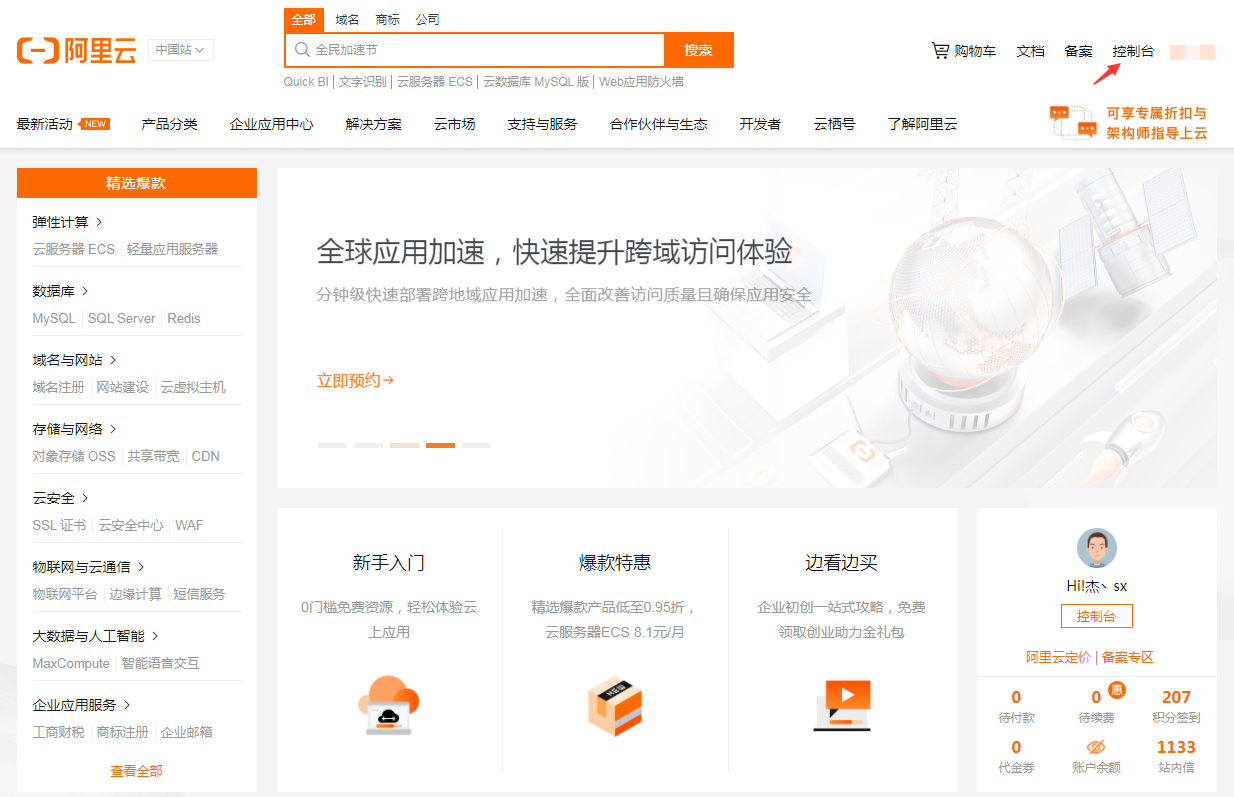
Task: Expand the 数据库 category
Action: click(60, 291)
